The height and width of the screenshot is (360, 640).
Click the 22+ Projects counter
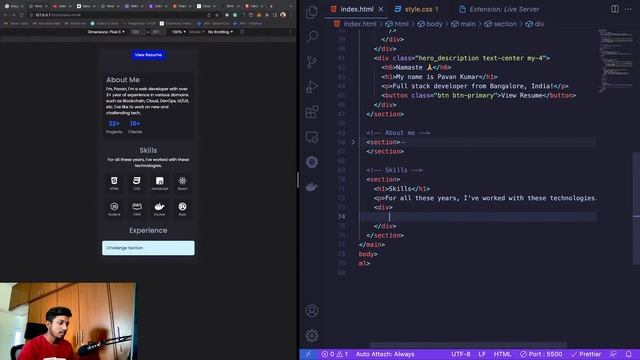[114, 127]
